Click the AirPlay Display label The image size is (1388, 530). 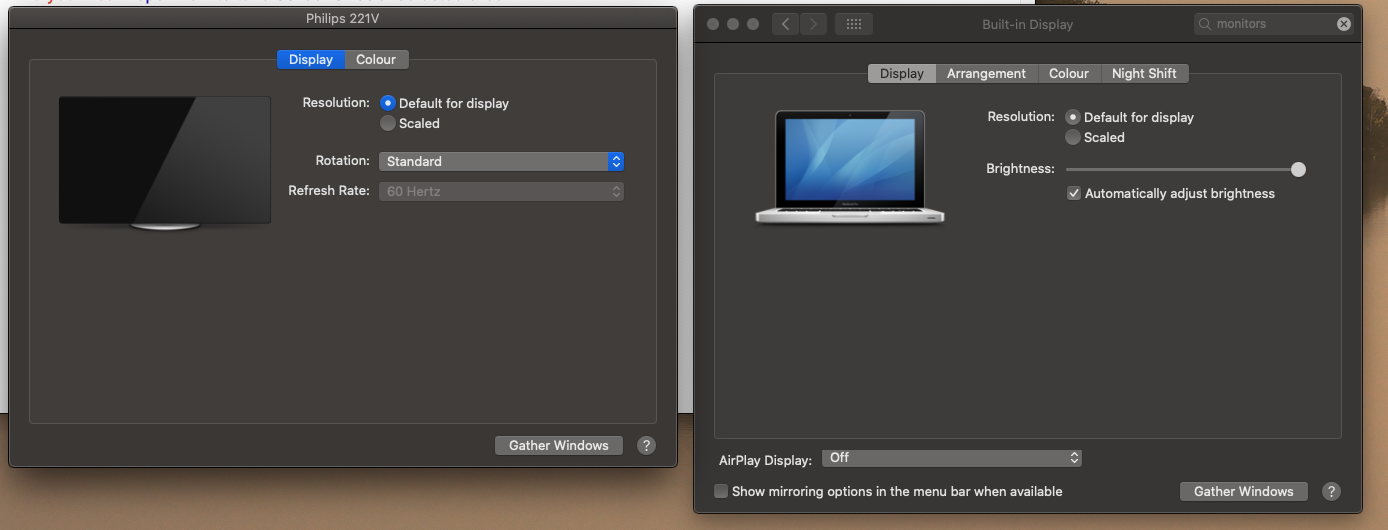765,461
